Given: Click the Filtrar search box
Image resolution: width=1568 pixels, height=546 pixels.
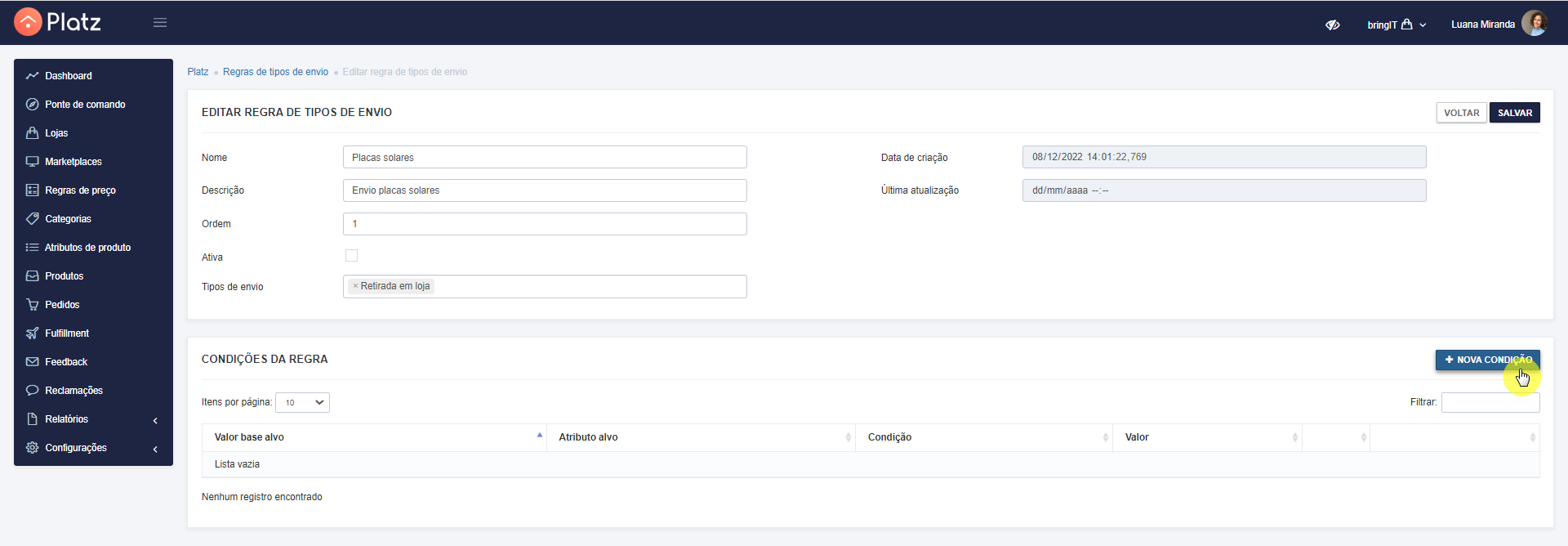Looking at the screenshot, I should point(1490,402).
